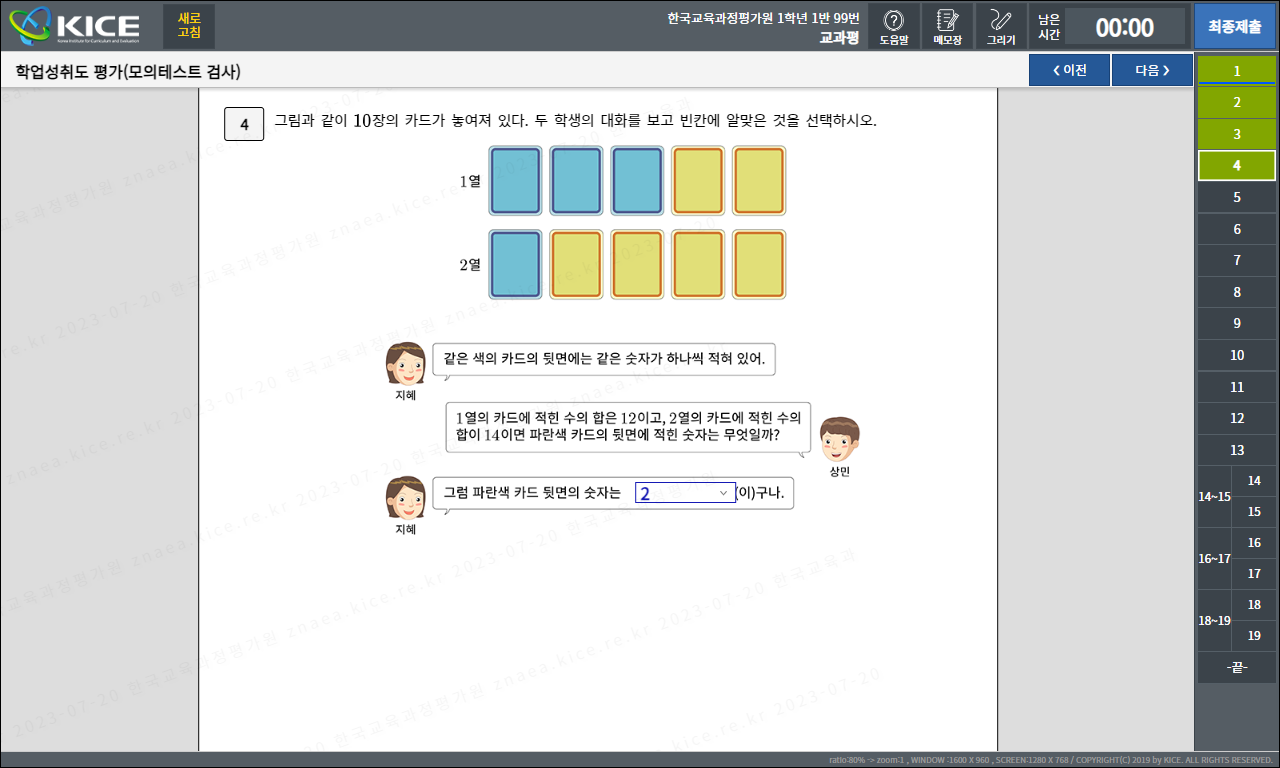Select the 그리기 drawing tool
Image resolution: width=1280 pixels, height=768 pixels.
(x=1001, y=26)
